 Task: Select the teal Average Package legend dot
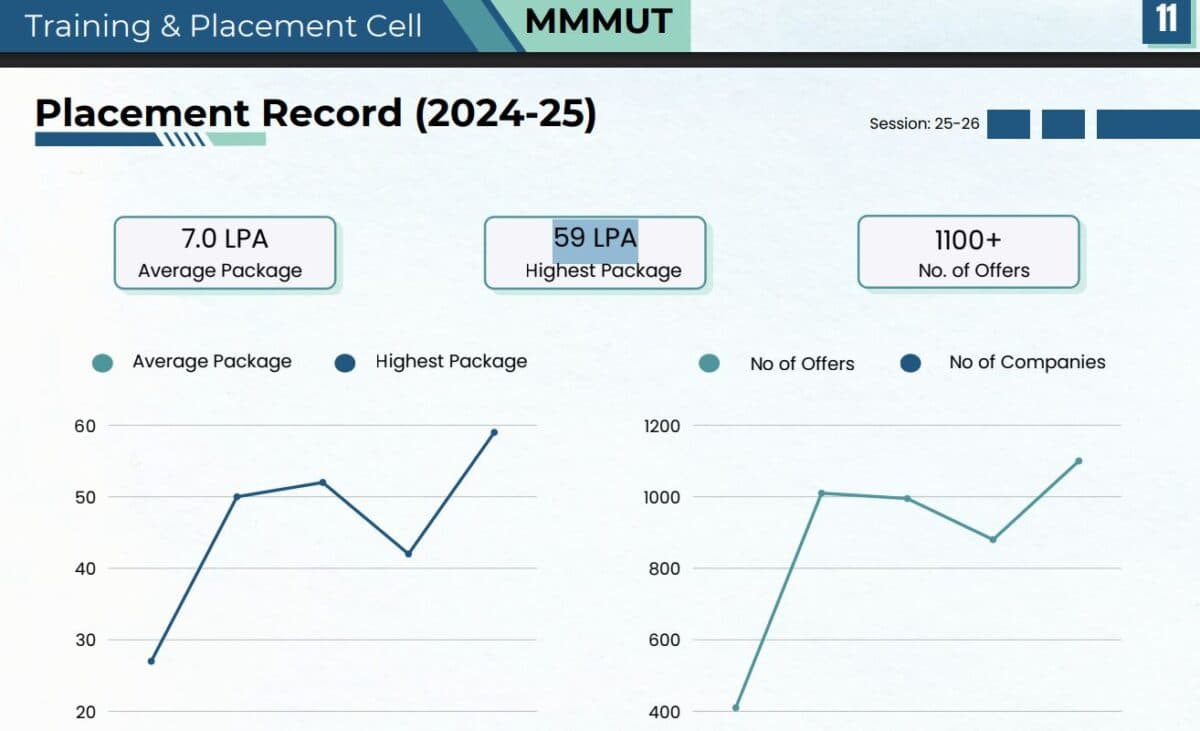(102, 361)
